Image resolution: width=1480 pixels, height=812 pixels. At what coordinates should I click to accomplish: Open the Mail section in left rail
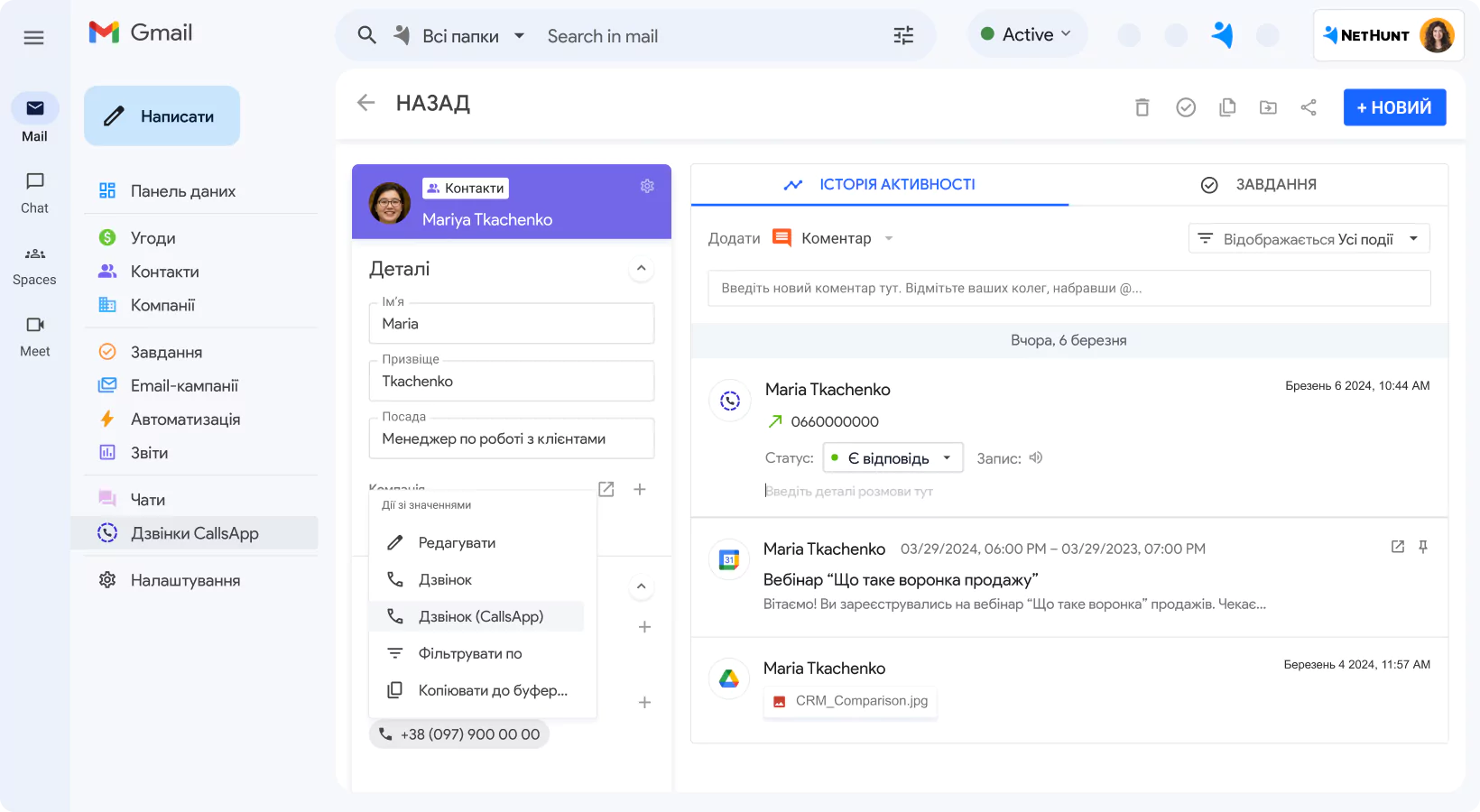[x=35, y=118]
